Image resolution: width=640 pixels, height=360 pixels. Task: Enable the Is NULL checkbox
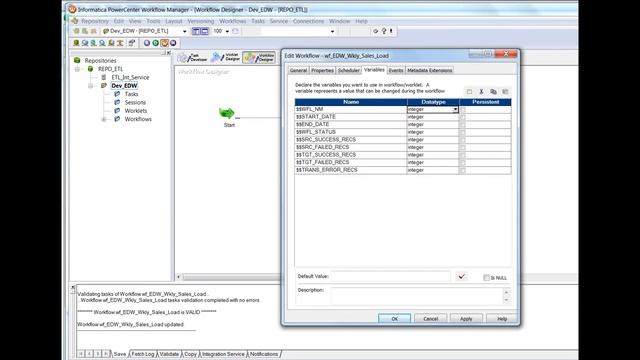[486, 278]
